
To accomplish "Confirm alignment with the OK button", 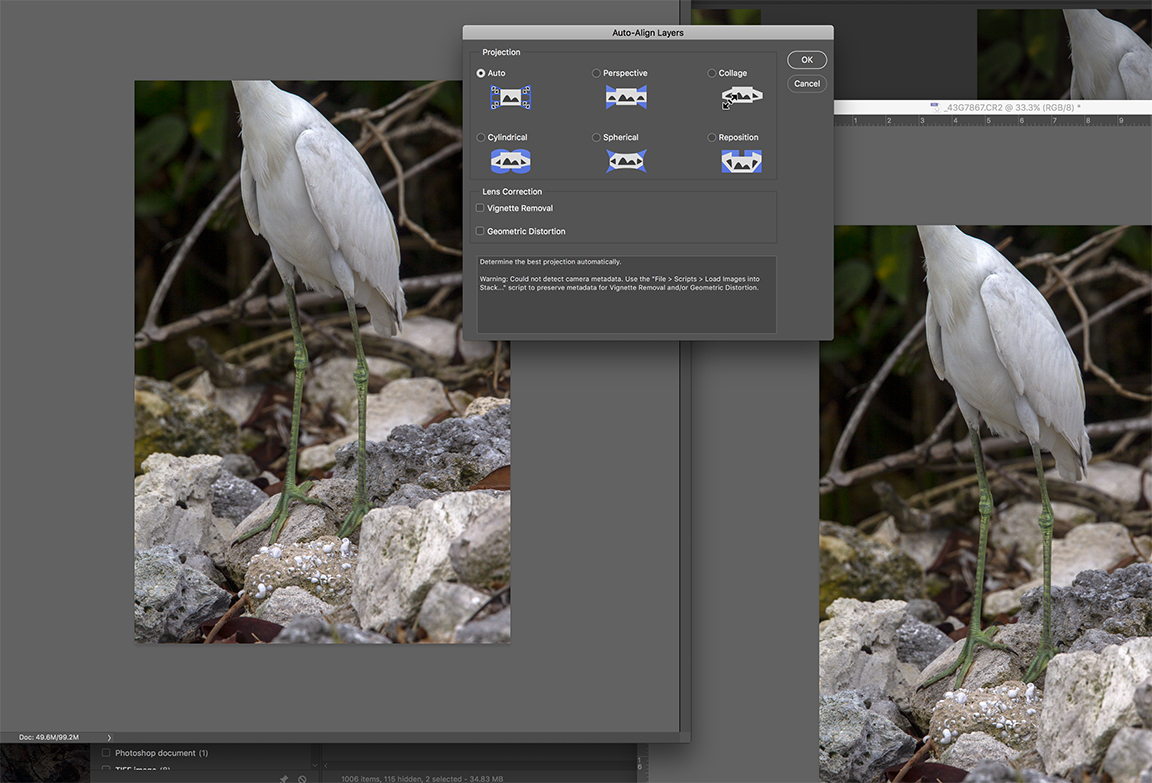I will pyautogui.click(x=806, y=60).
